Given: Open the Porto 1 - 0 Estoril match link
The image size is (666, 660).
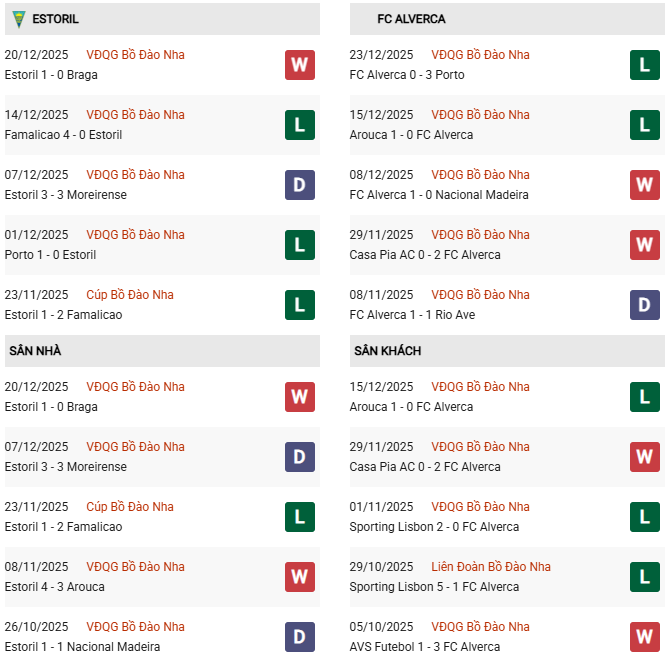Looking at the screenshot, I should pyautogui.click(x=50, y=255).
